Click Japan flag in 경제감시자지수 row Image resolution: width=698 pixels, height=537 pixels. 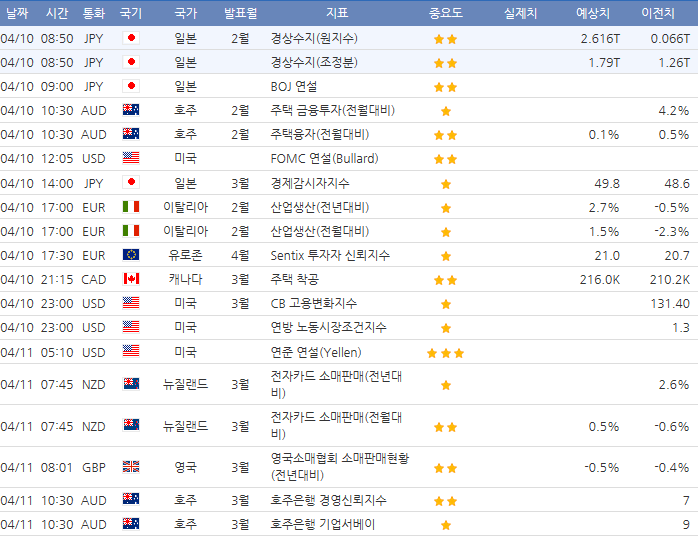131,182
